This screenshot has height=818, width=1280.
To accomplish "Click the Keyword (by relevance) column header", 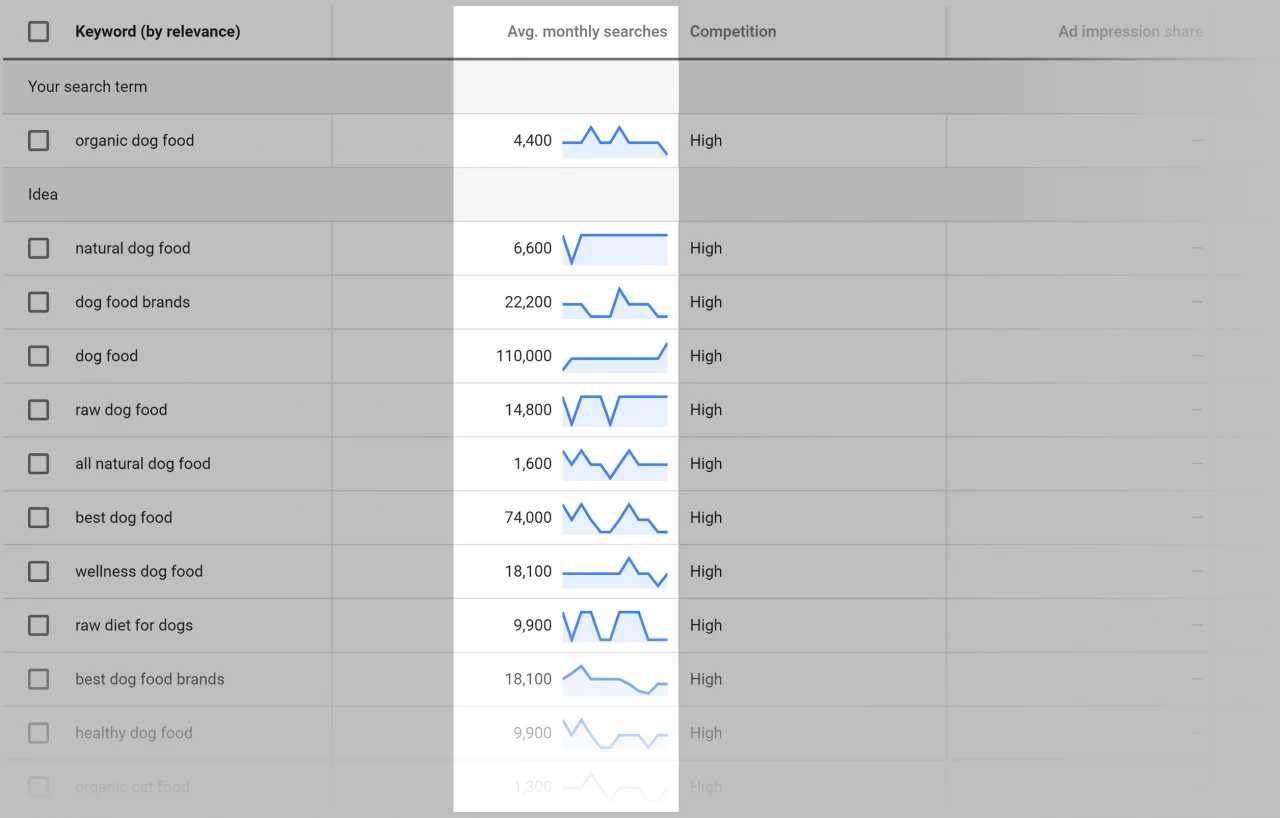I will pyautogui.click(x=157, y=31).
